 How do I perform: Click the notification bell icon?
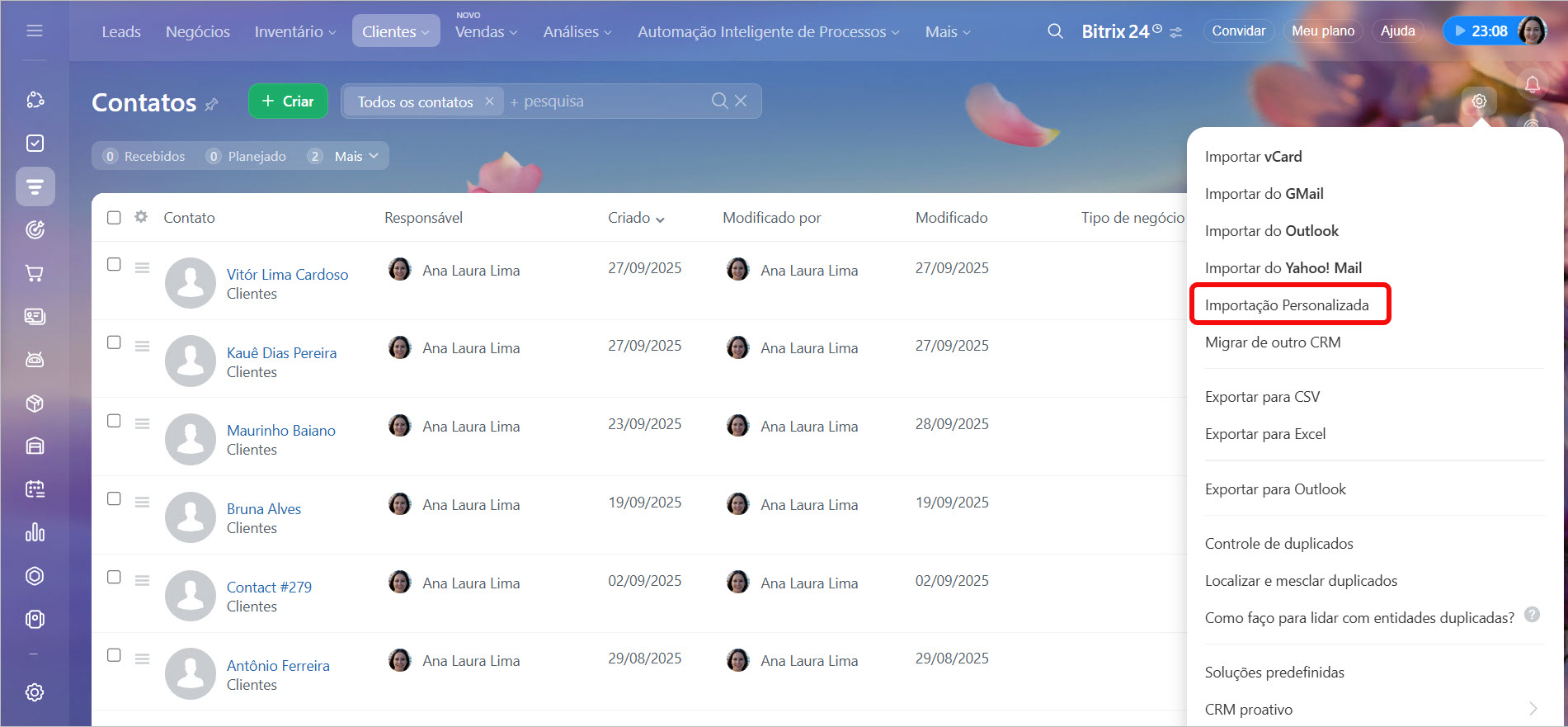click(1532, 85)
